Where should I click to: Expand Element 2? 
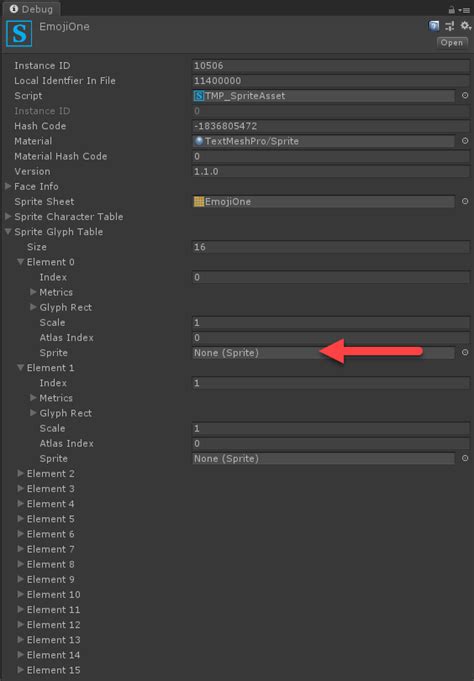(x=20, y=473)
